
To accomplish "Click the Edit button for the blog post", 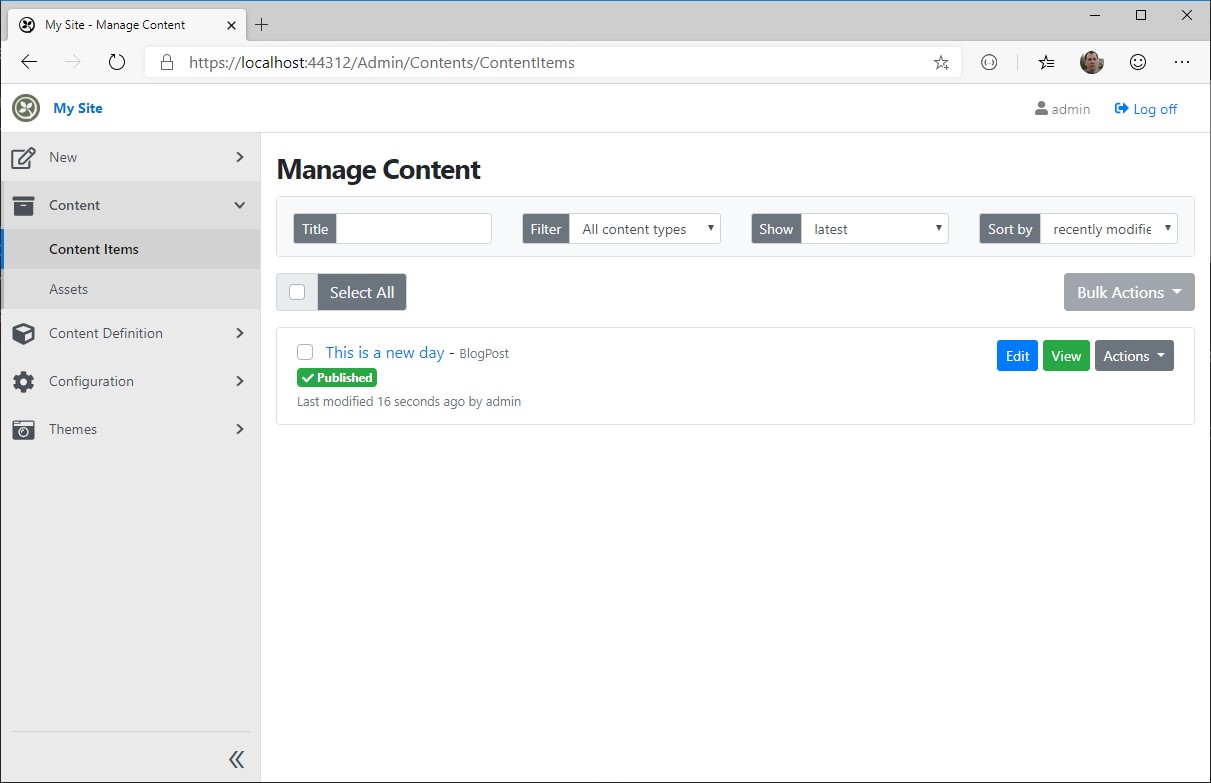I will 1016,355.
